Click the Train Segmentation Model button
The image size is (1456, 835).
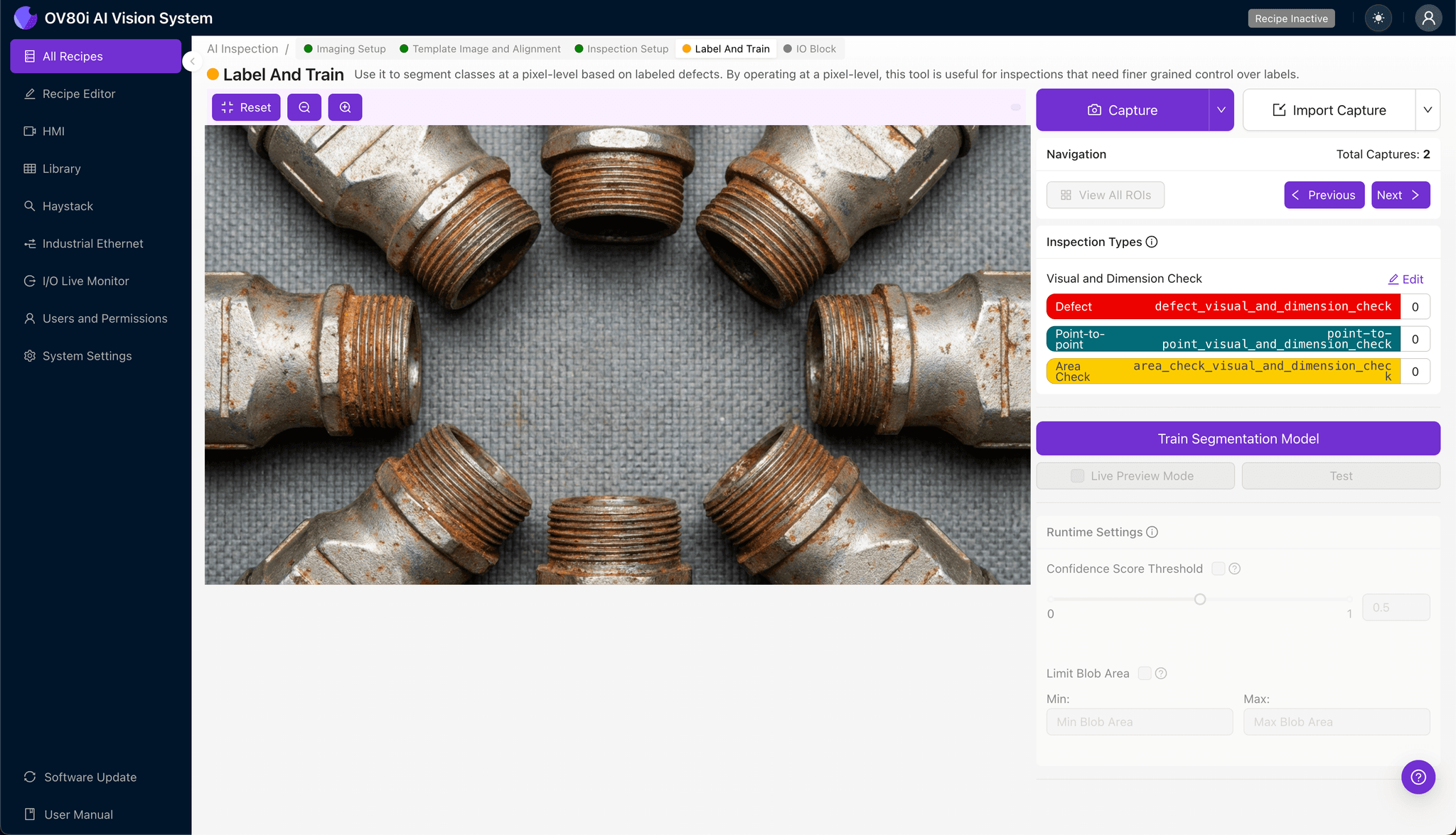pos(1237,438)
